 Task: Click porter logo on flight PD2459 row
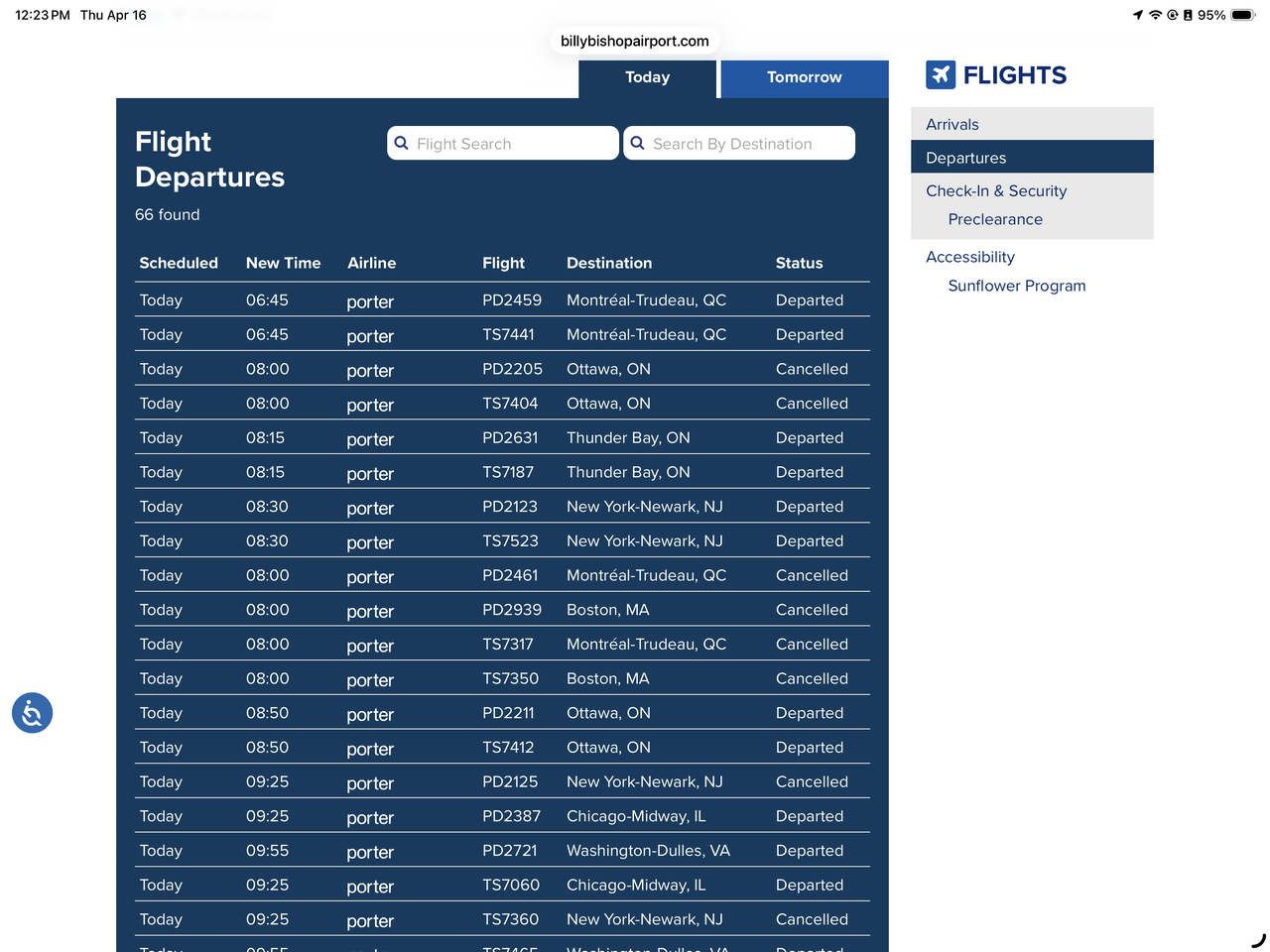[x=370, y=301]
